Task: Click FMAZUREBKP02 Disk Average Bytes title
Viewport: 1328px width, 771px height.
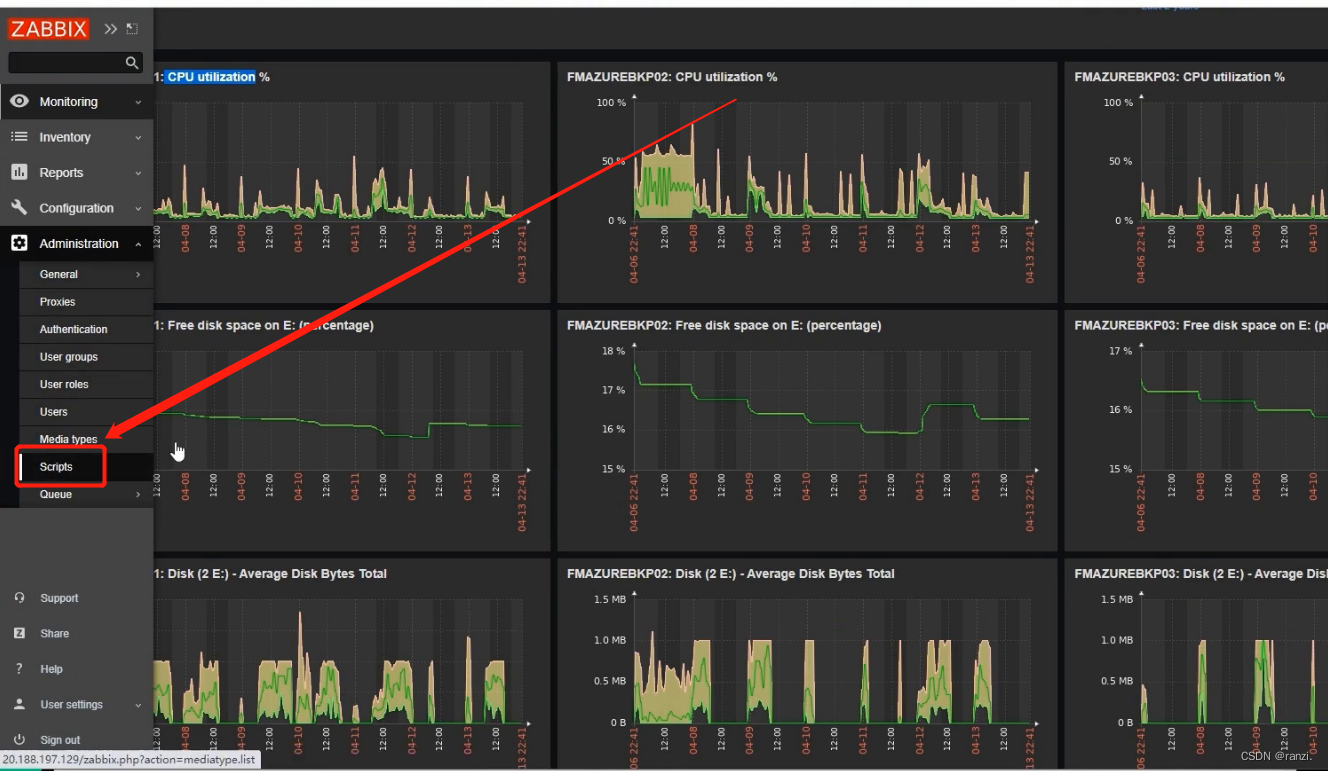Action: click(730, 574)
